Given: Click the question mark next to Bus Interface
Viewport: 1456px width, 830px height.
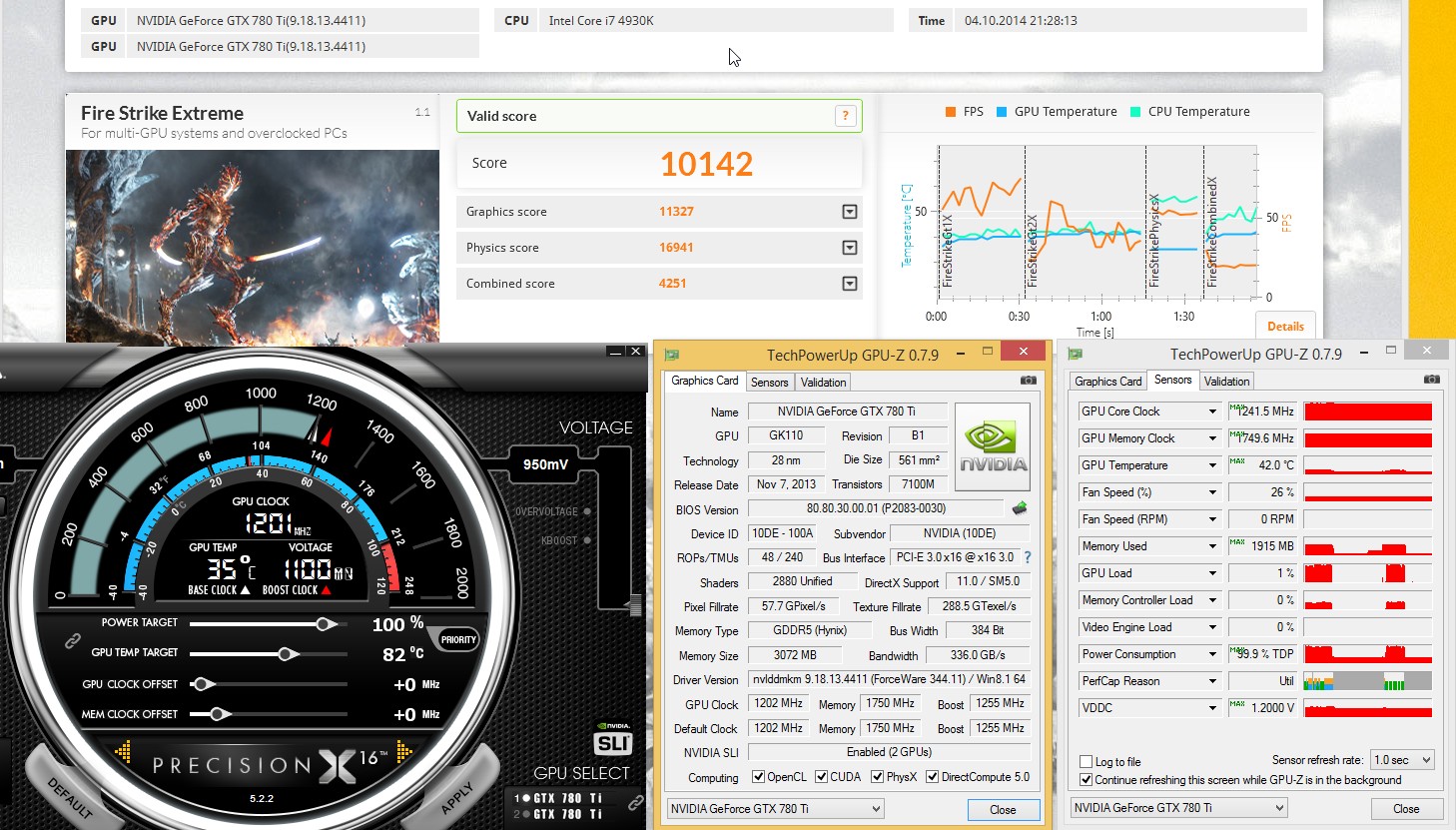Looking at the screenshot, I should pyautogui.click(x=1028, y=557).
